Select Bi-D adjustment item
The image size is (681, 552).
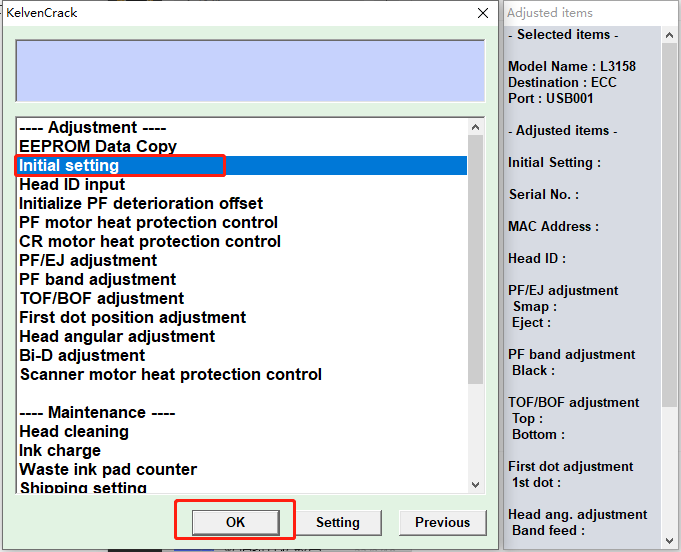click(82, 356)
